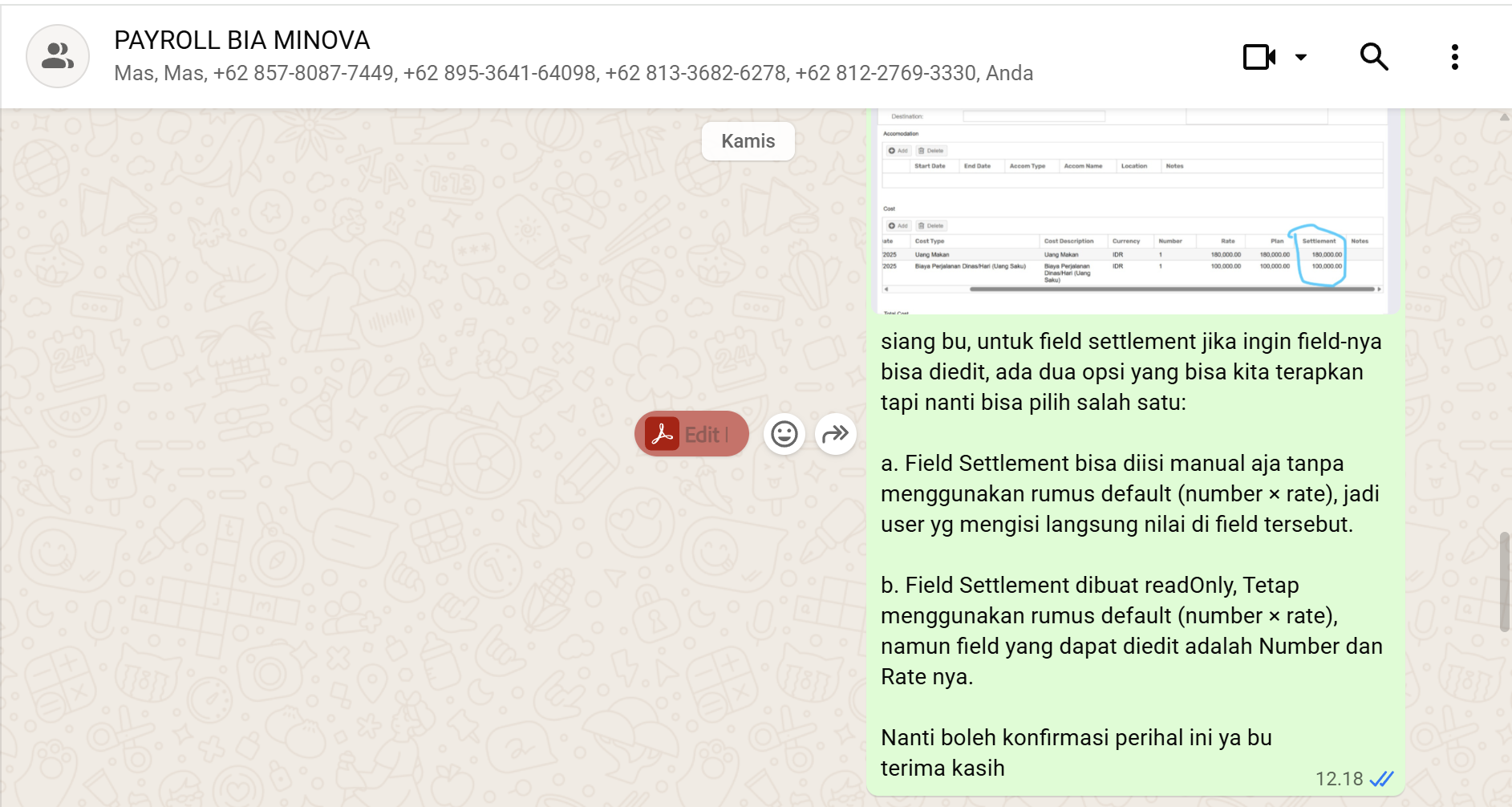The image size is (1512, 807).
Task: Start a video call with the group
Action: pos(1259,57)
